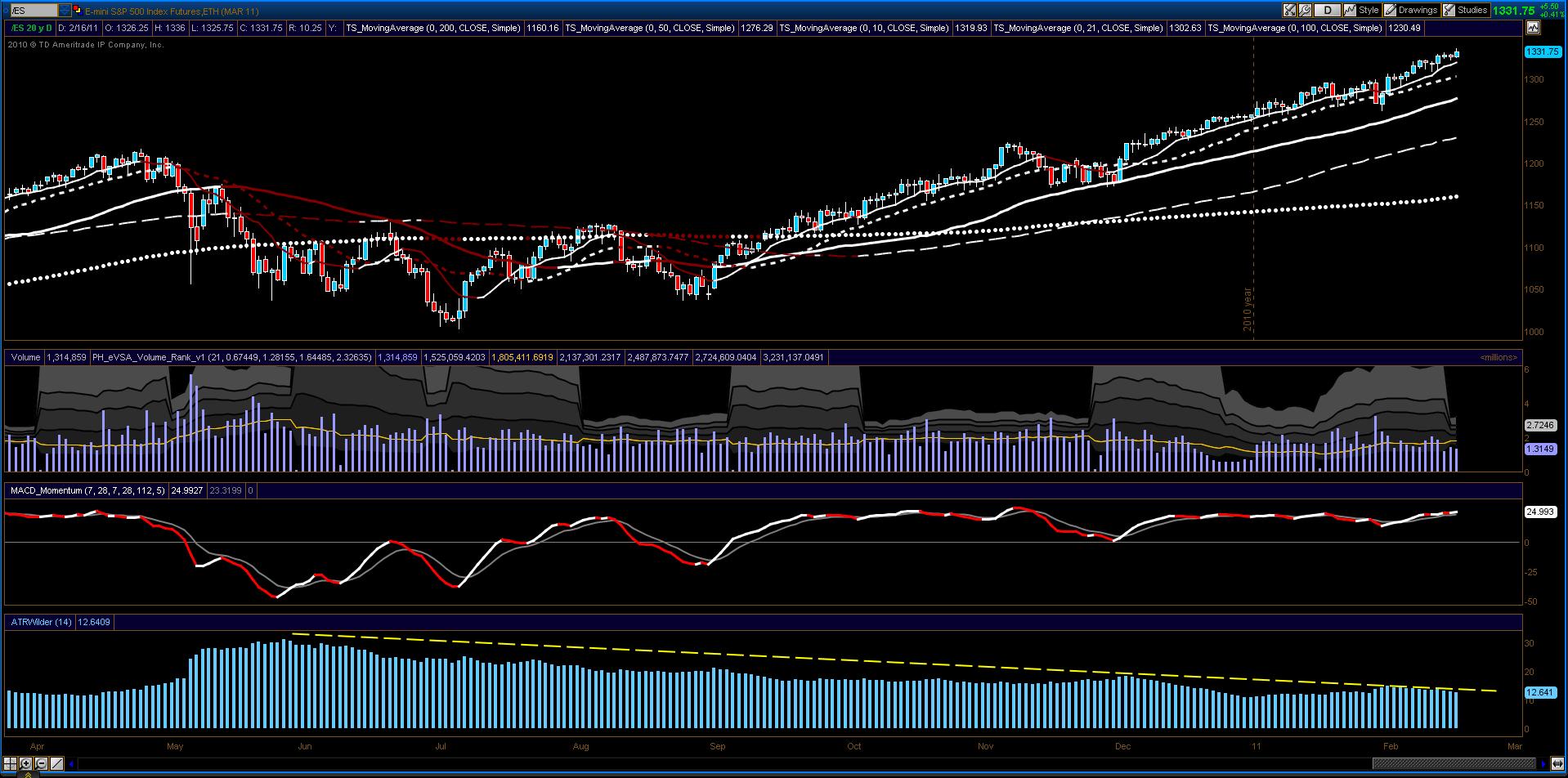
Task: Expand the symbol selector dropdown arrow
Action: point(63,11)
